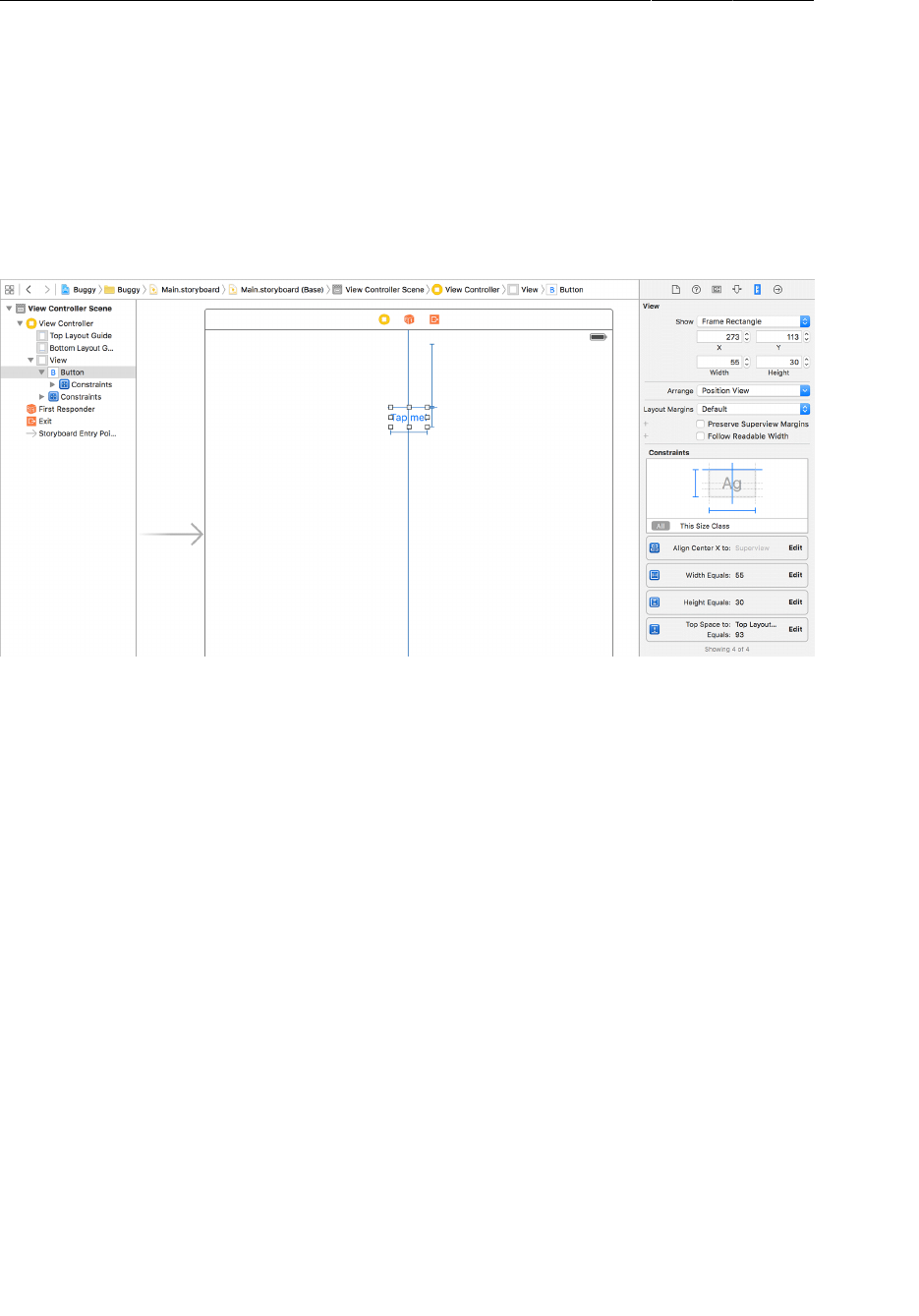Click Top Space constraint icon
Screen dimensions: 919x1316
[655, 629]
